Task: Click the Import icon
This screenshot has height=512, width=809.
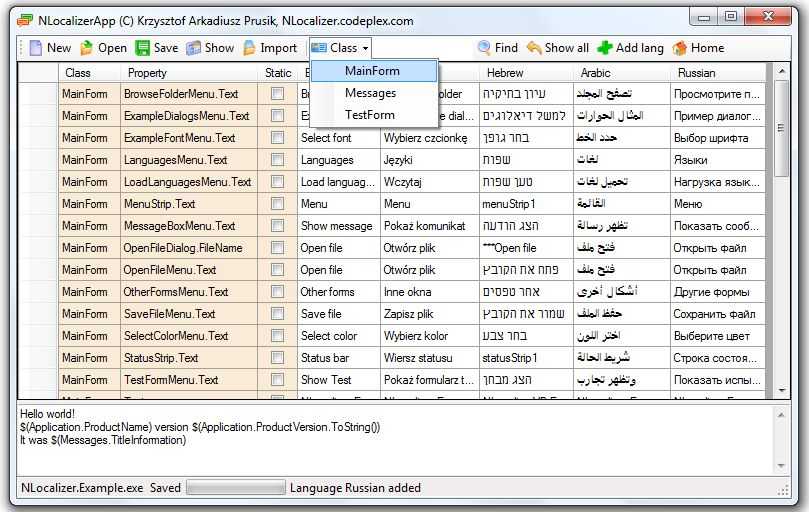Action: click(250, 48)
